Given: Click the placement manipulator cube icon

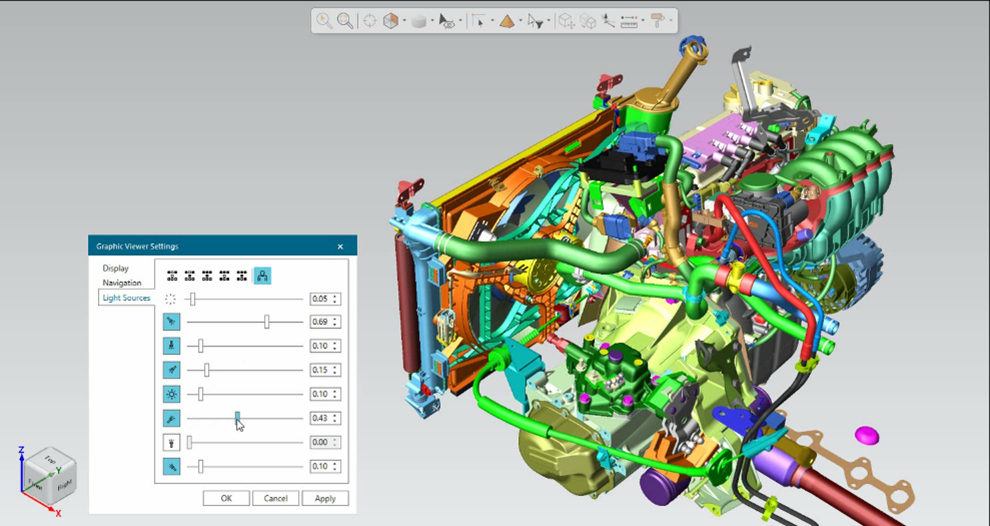Looking at the screenshot, I should point(566,21).
